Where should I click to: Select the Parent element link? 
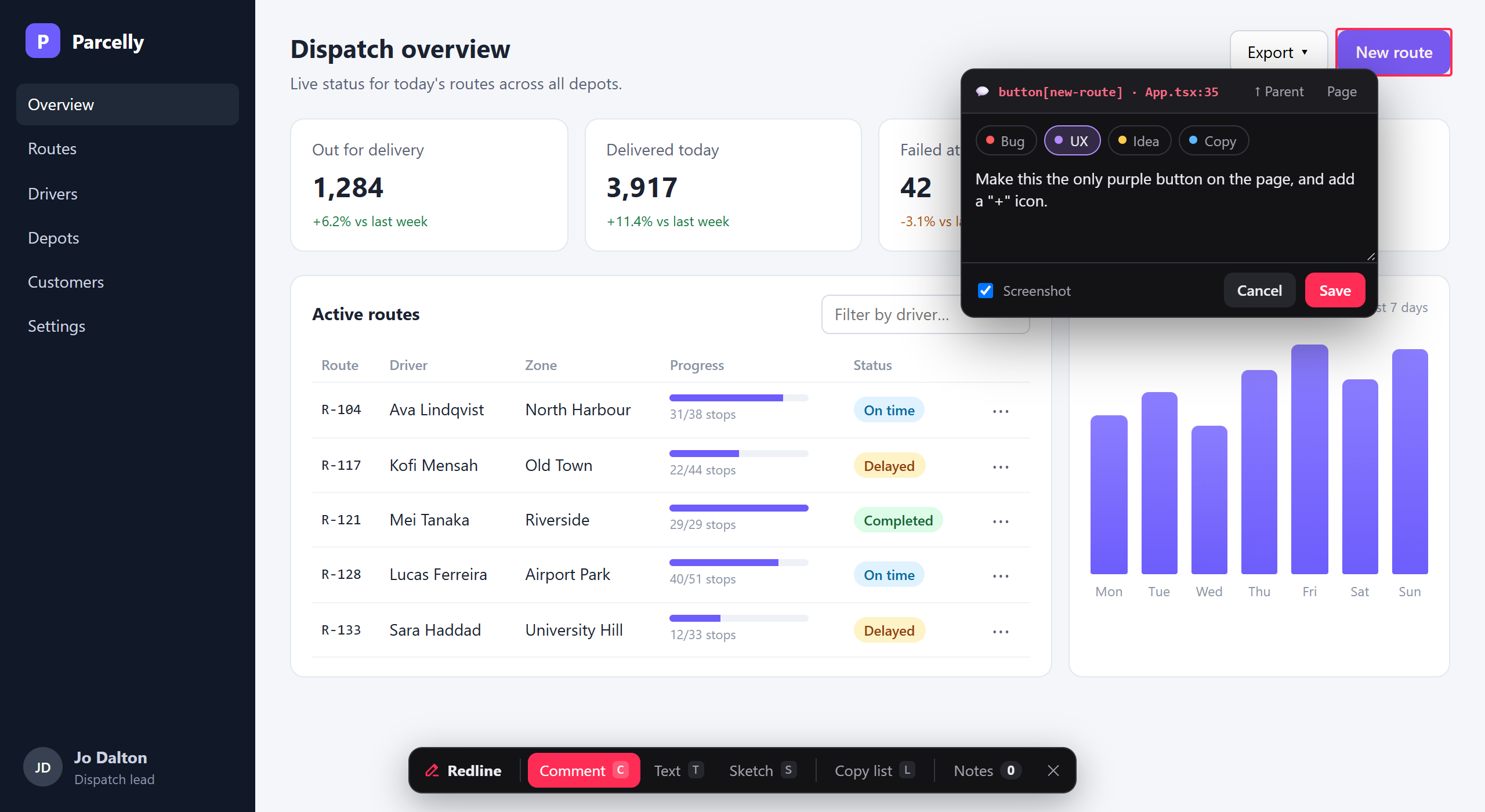[x=1278, y=92]
